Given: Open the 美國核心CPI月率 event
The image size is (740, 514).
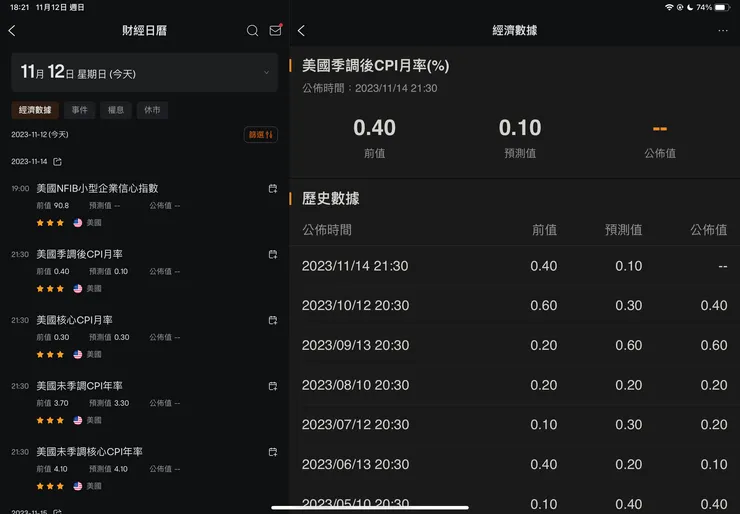Looking at the screenshot, I should pyautogui.click(x=144, y=337).
